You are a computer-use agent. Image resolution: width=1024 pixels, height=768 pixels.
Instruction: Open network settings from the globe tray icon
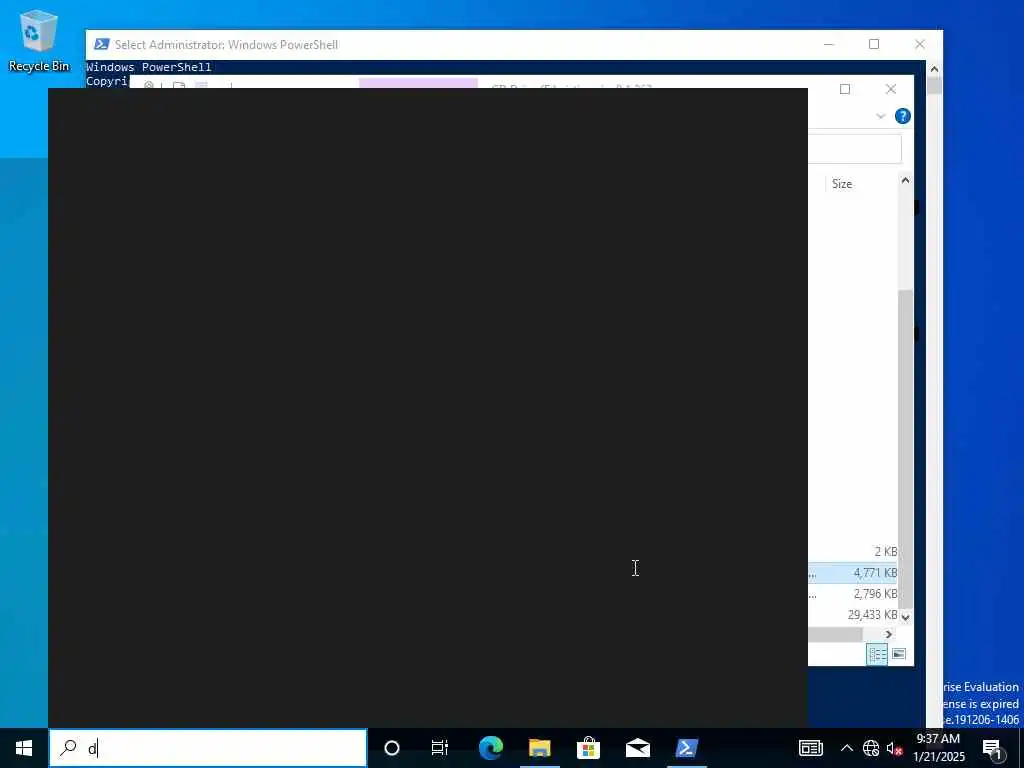[871, 748]
